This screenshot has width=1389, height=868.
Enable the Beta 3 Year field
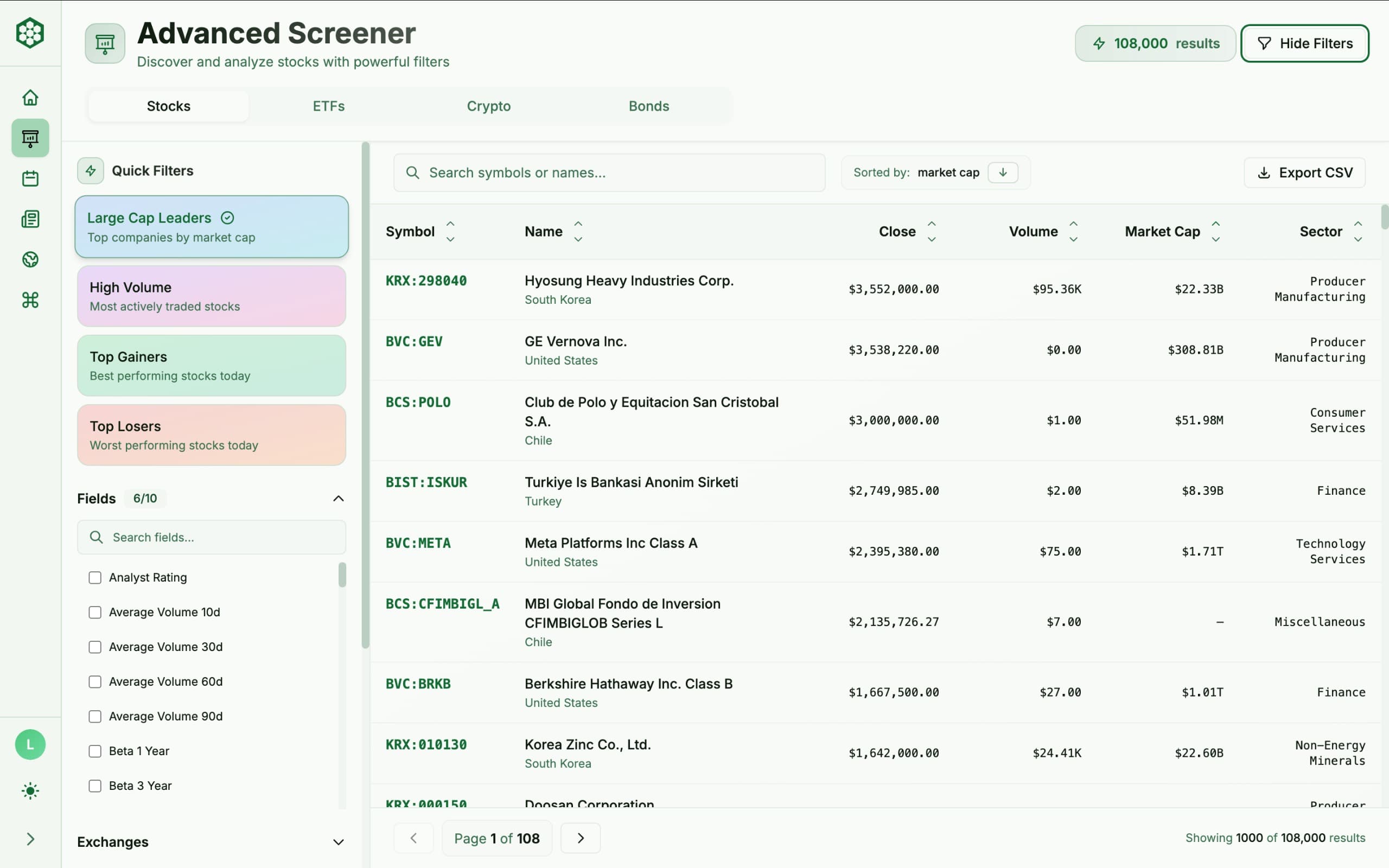coord(95,786)
